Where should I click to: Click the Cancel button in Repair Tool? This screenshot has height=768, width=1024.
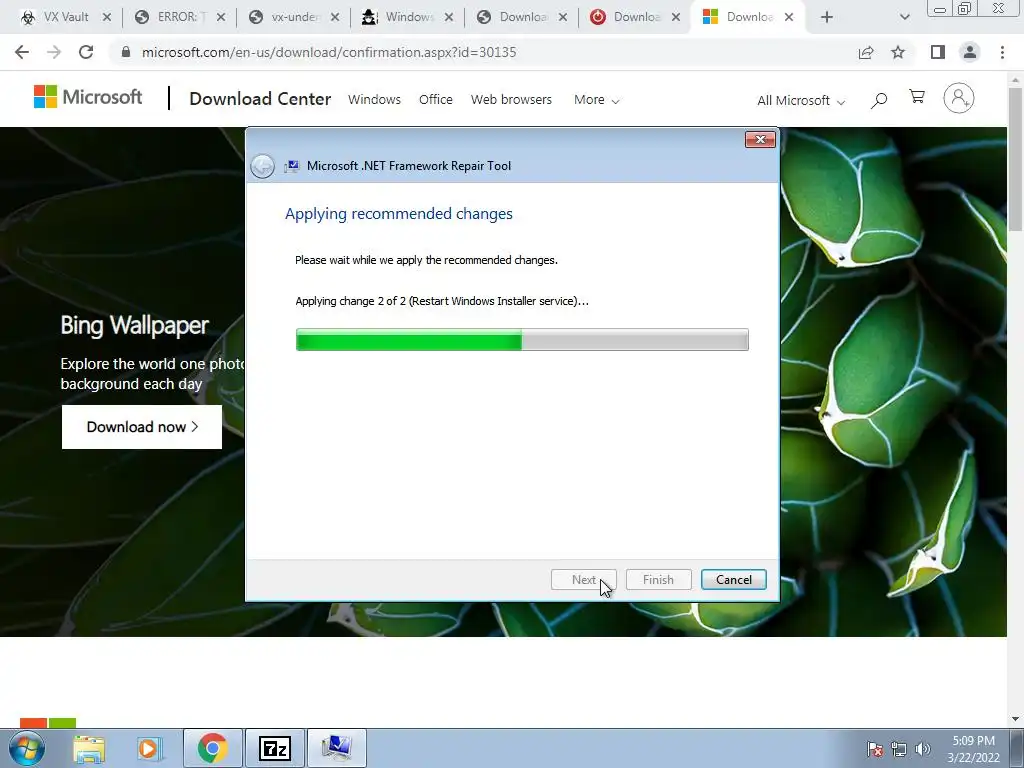pyautogui.click(x=733, y=579)
